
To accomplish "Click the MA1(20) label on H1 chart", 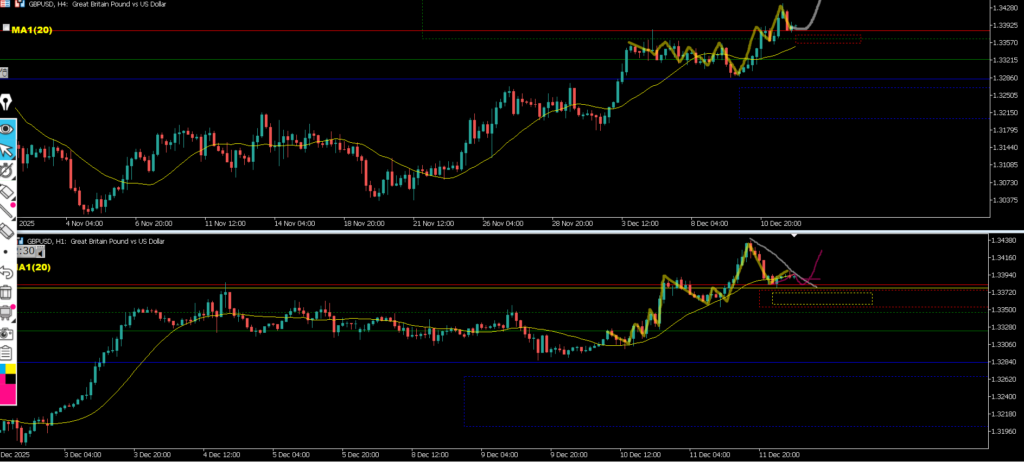I will coord(32,267).
